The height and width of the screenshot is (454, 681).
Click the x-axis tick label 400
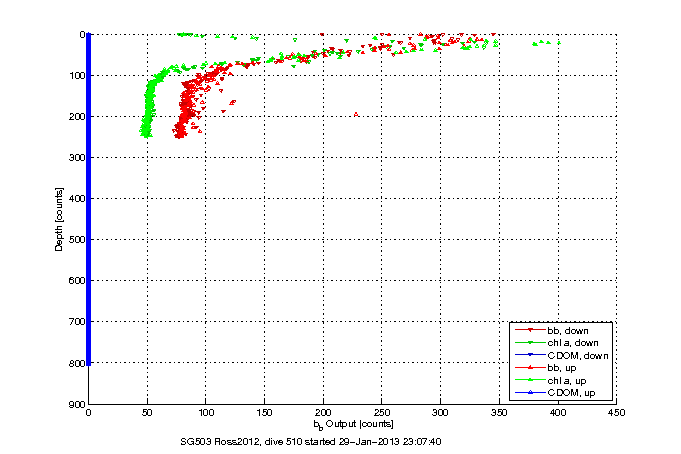pos(558,413)
